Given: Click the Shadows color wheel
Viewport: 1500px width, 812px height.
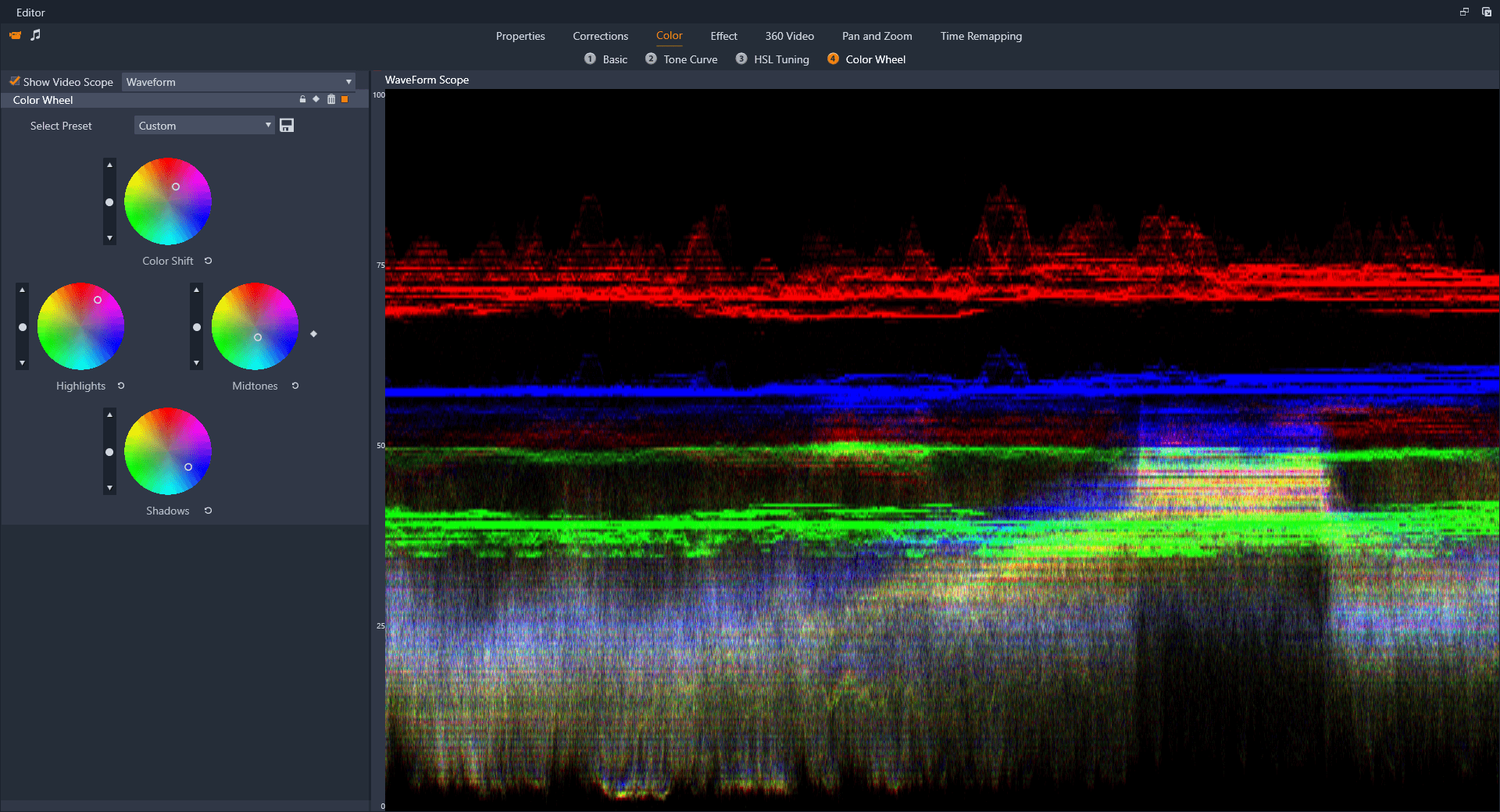Looking at the screenshot, I should coord(168,451).
